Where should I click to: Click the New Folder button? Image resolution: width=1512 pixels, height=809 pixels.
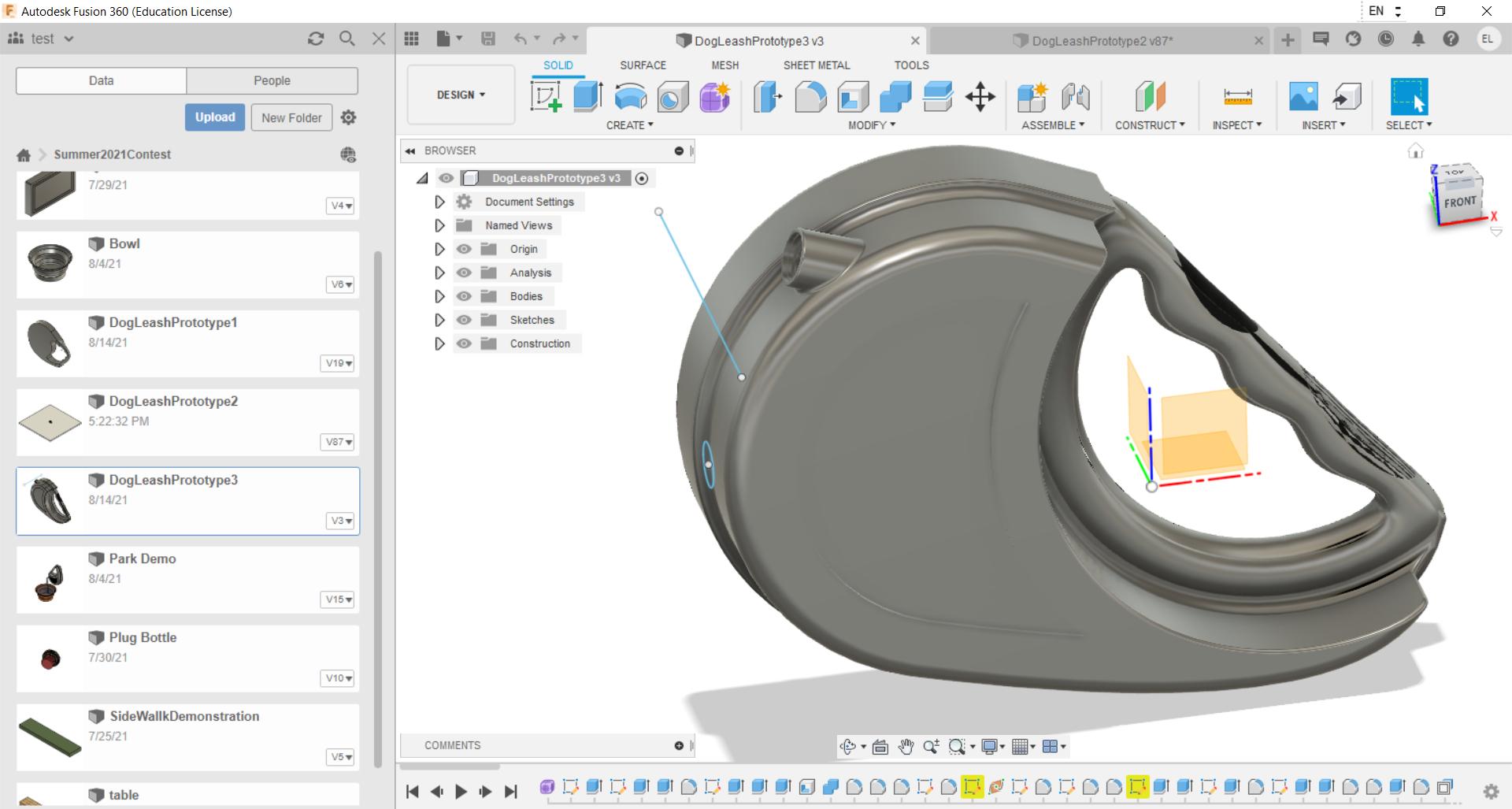click(291, 117)
